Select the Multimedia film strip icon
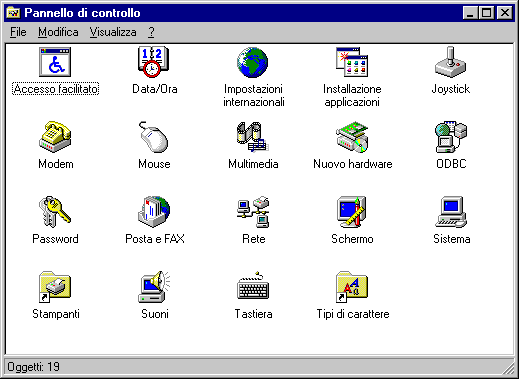The image size is (519, 379). pyautogui.click(x=253, y=137)
